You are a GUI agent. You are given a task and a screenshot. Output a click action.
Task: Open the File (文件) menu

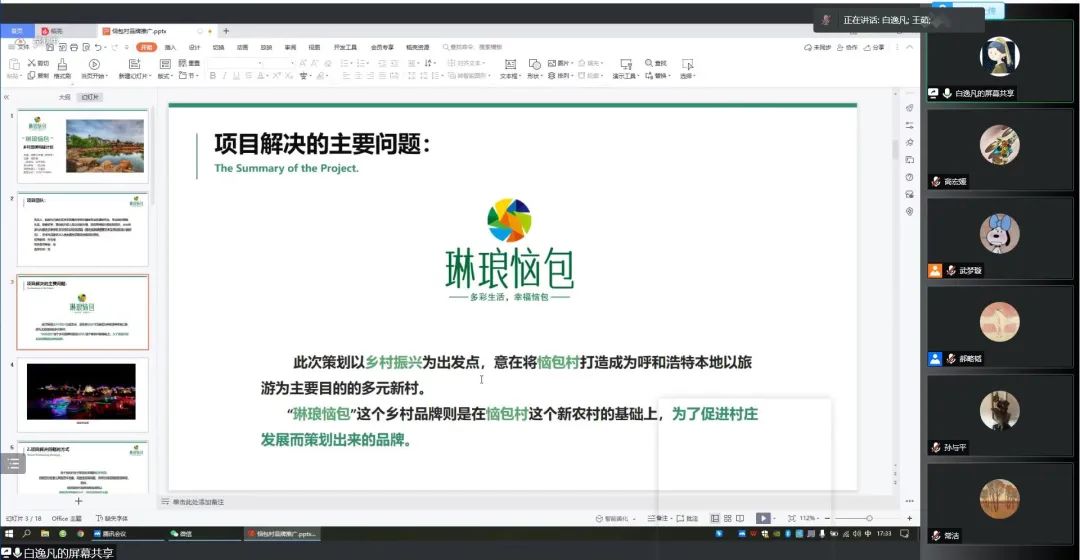pyautogui.click(x=19, y=48)
